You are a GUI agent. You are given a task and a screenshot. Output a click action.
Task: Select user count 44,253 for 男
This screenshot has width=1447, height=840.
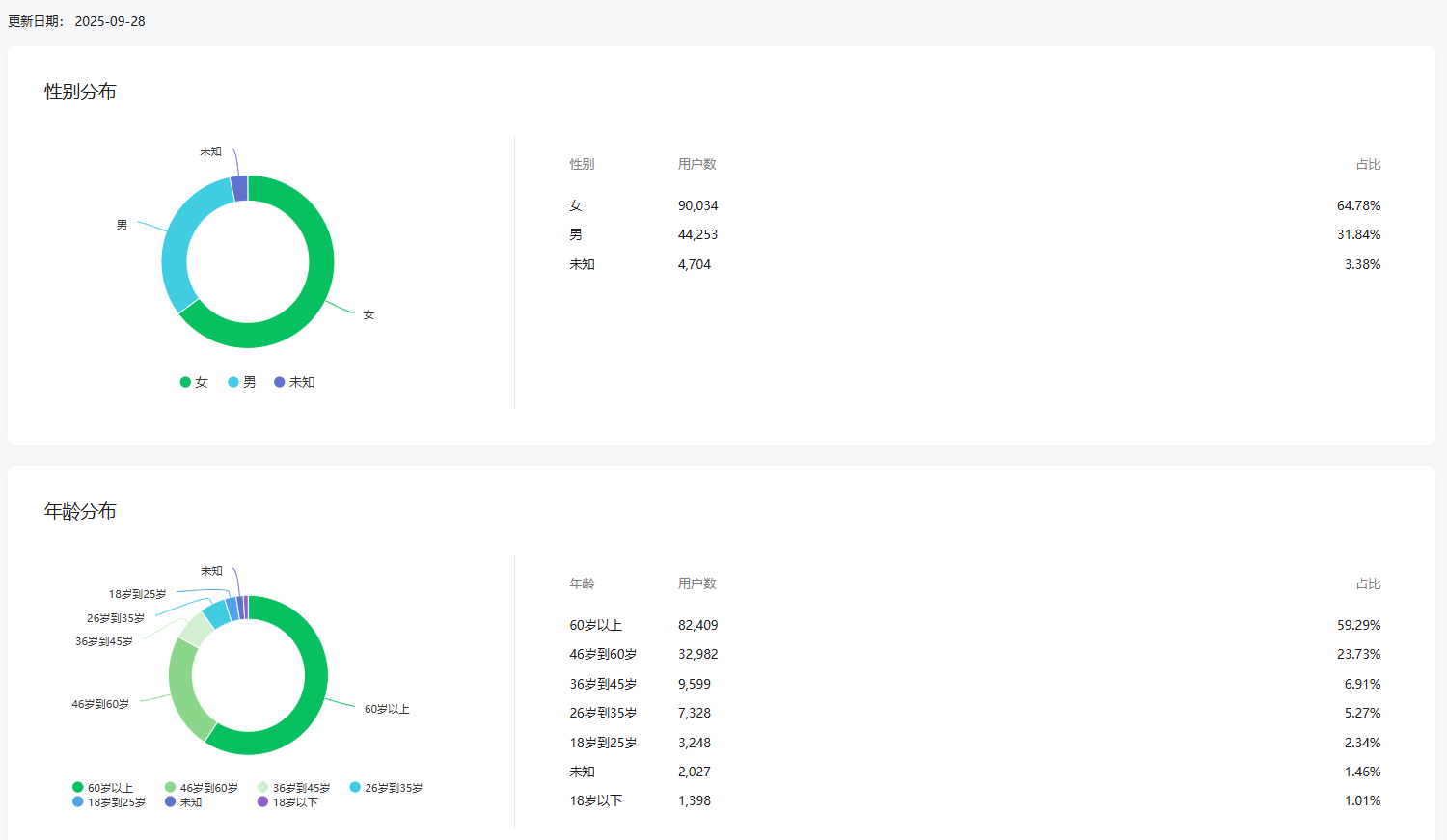[697, 234]
